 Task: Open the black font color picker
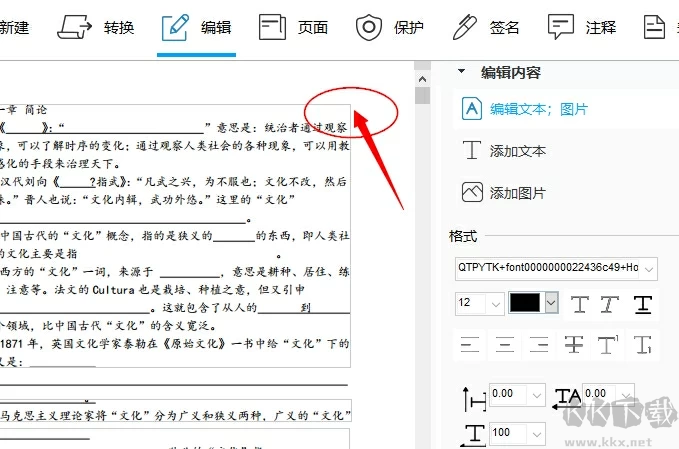551,303
